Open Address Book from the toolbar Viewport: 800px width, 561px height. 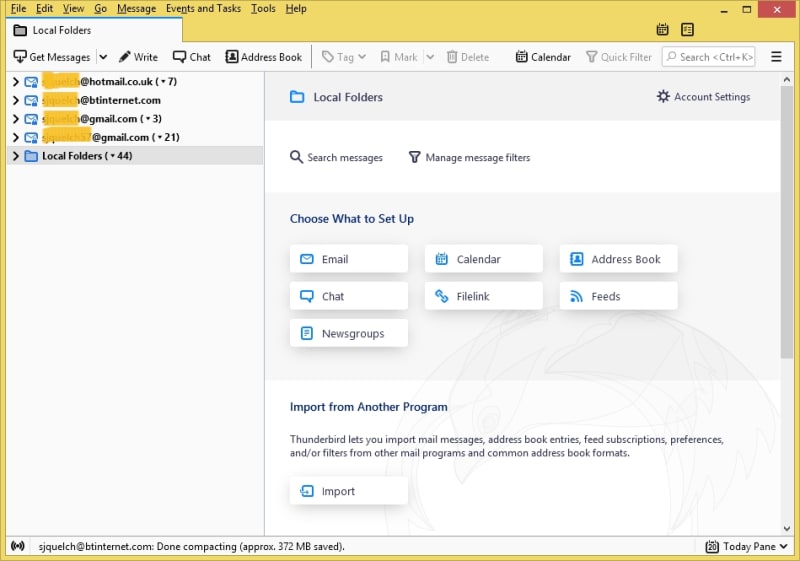pos(264,57)
